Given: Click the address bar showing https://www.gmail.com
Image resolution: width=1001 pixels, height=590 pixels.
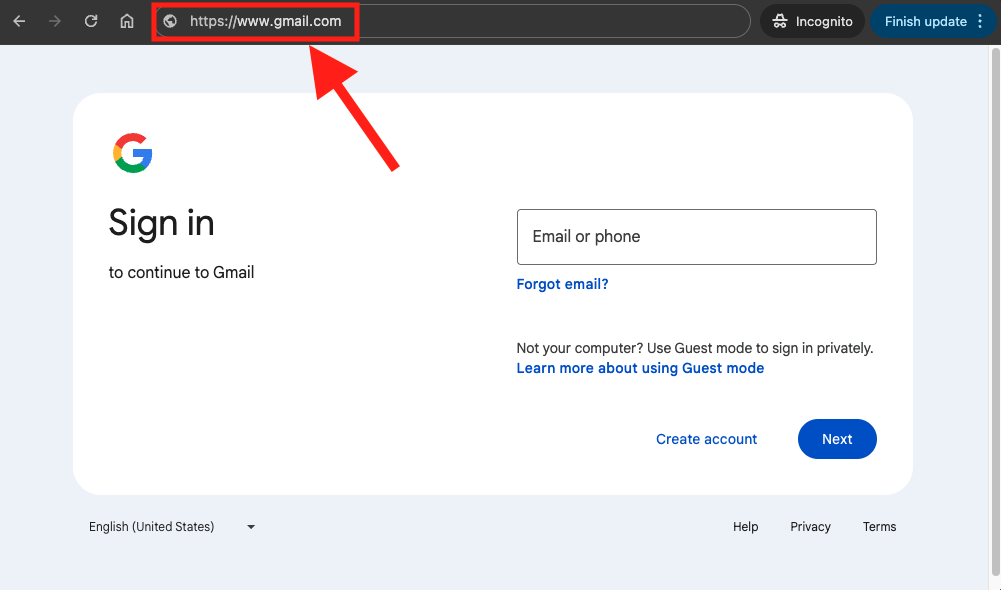Looking at the screenshot, I should pos(453,21).
